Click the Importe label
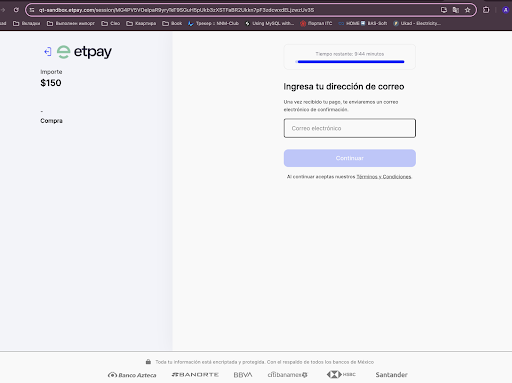Image resolution: width=512 pixels, height=383 pixels. pos(51,72)
